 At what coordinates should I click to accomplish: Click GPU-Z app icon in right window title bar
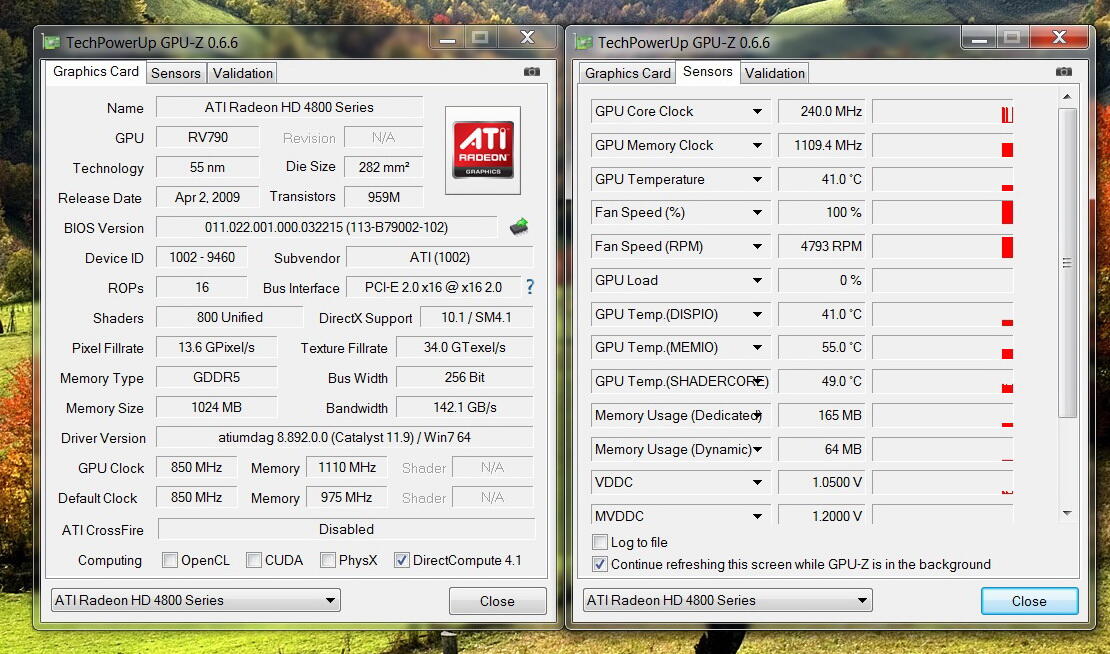click(x=583, y=42)
